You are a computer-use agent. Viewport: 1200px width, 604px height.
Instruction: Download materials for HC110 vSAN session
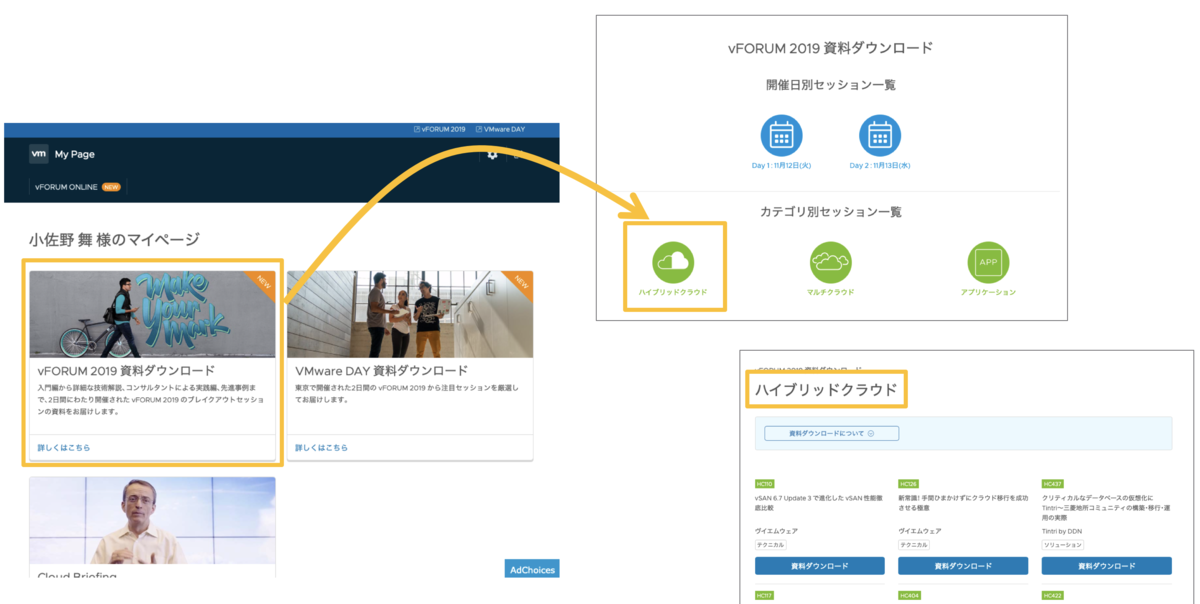pos(820,566)
